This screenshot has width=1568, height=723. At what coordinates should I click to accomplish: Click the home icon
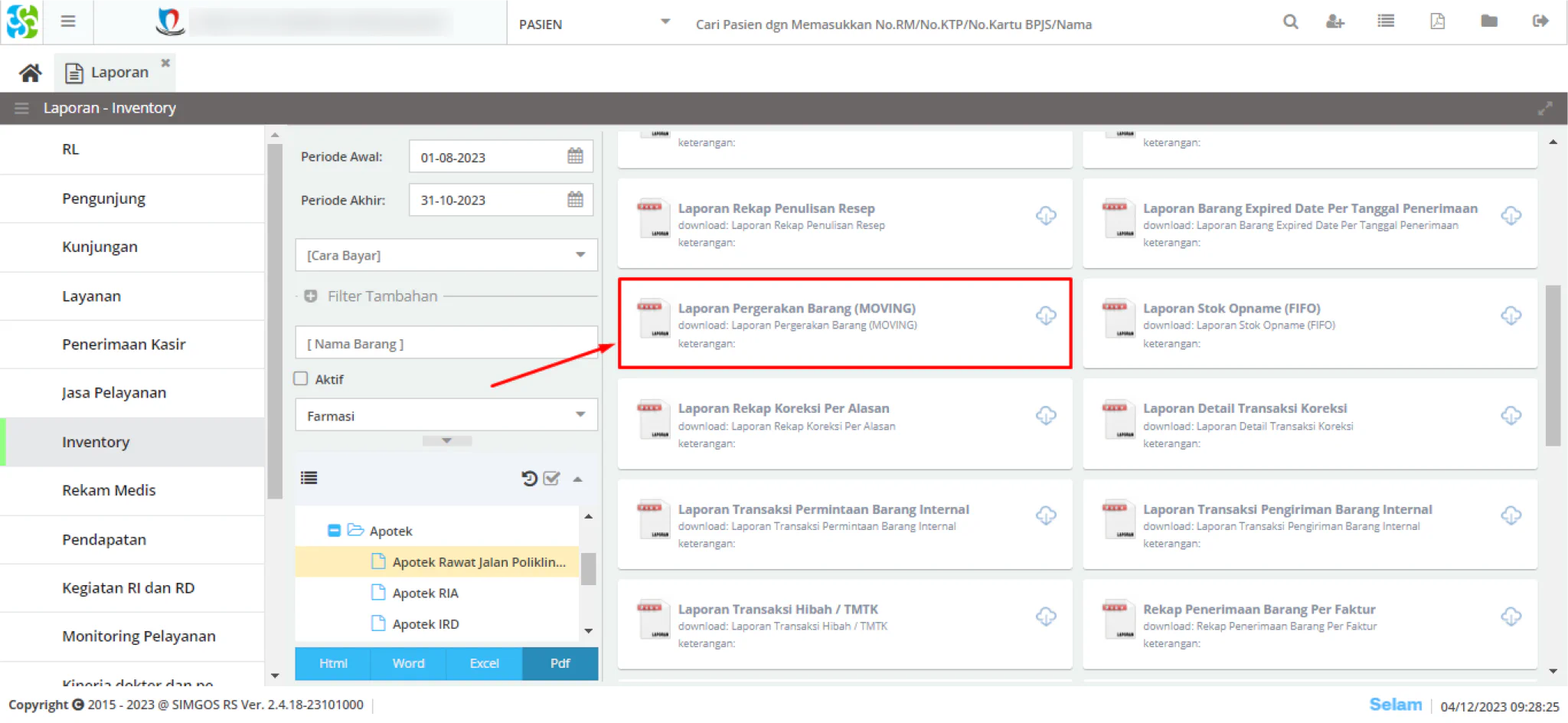pos(30,73)
